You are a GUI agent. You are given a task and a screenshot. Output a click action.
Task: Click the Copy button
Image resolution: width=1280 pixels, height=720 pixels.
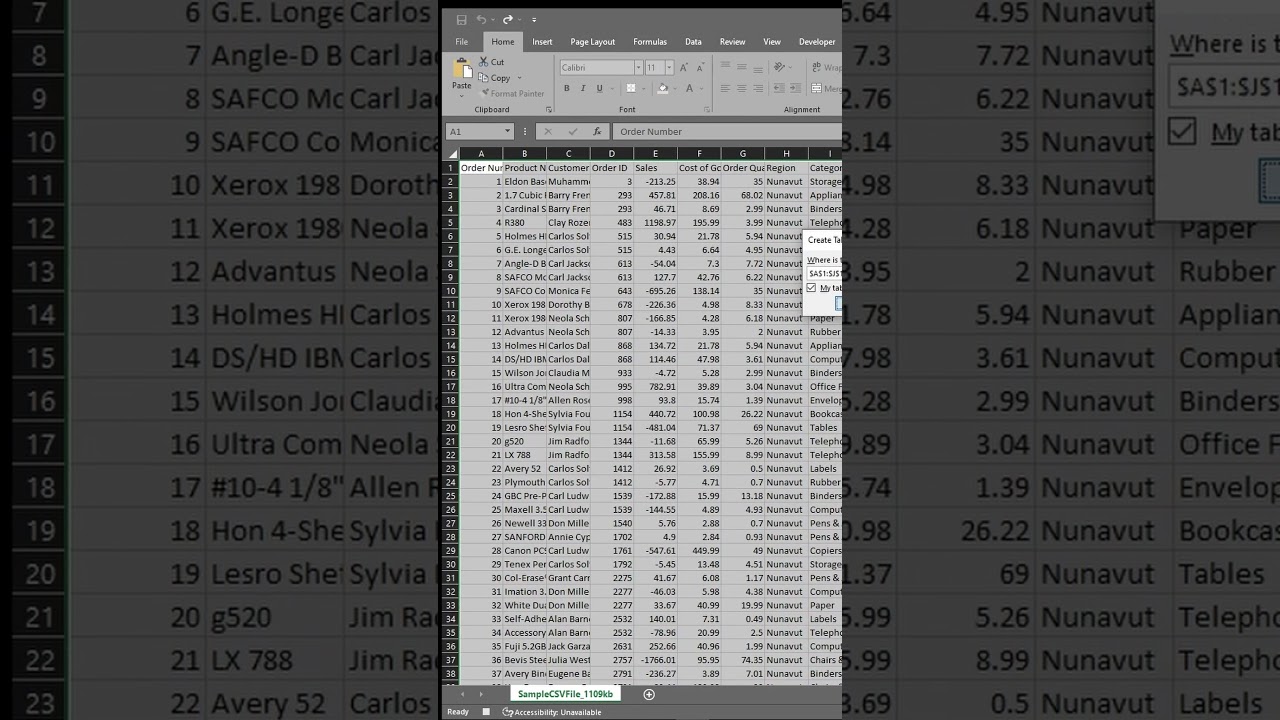[x=495, y=78]
